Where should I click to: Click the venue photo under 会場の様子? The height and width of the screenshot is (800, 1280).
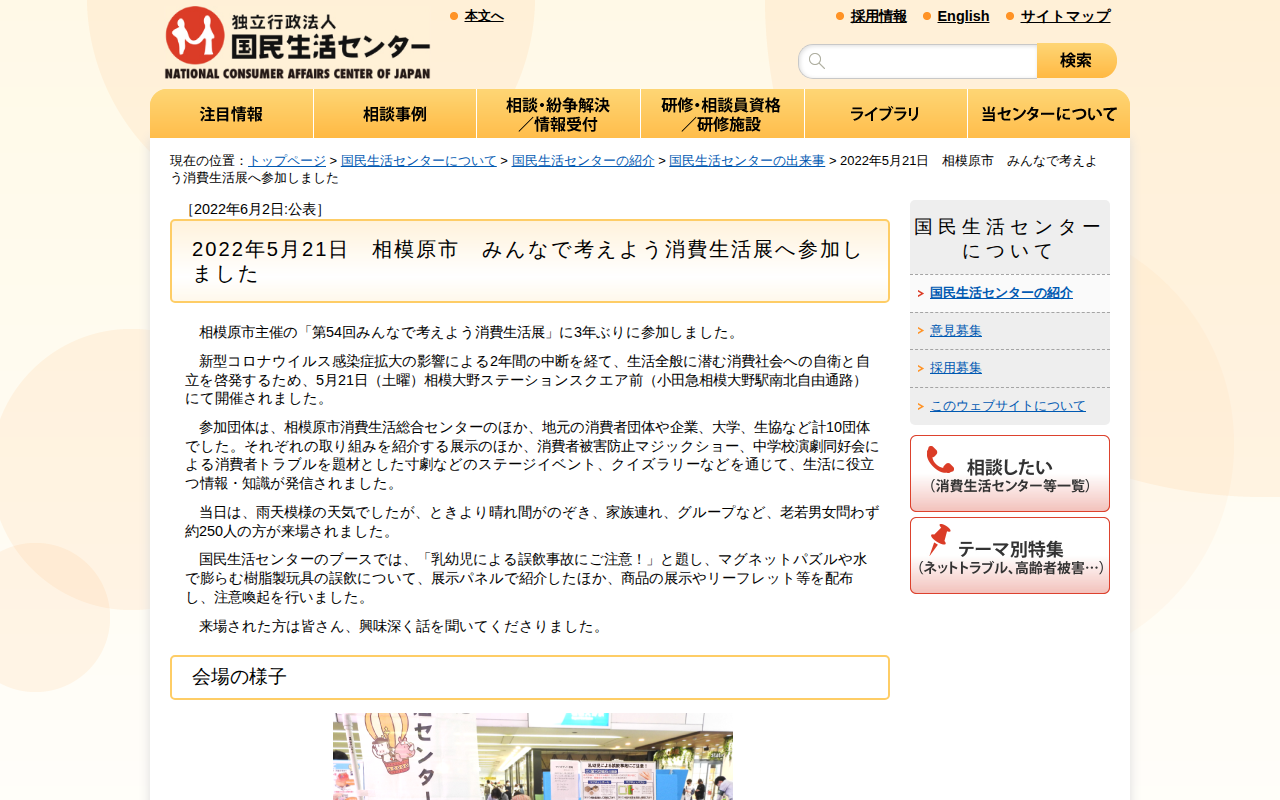(533, 757)
